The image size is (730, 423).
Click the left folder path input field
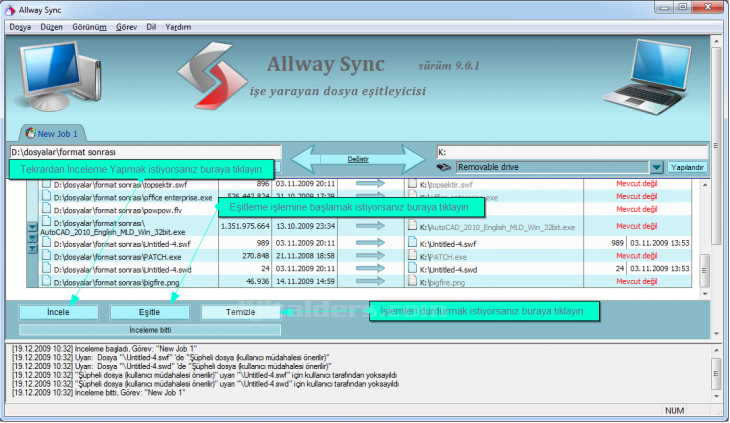click(140, 152)
